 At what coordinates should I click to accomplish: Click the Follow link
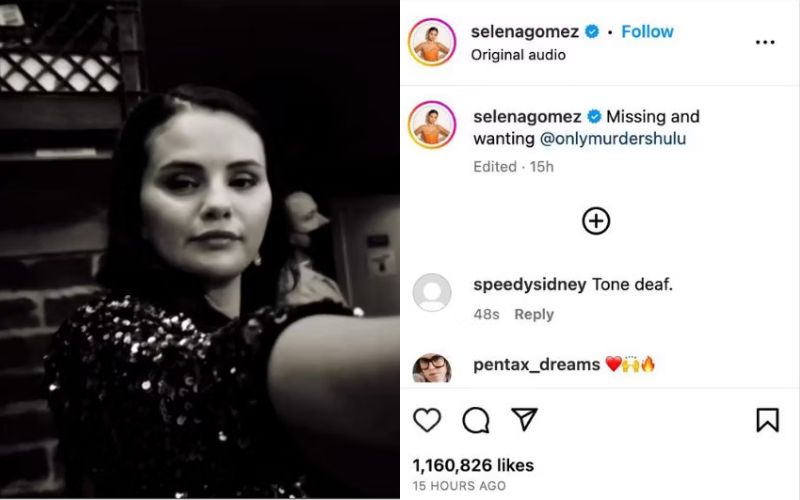(x=647, y=32)
